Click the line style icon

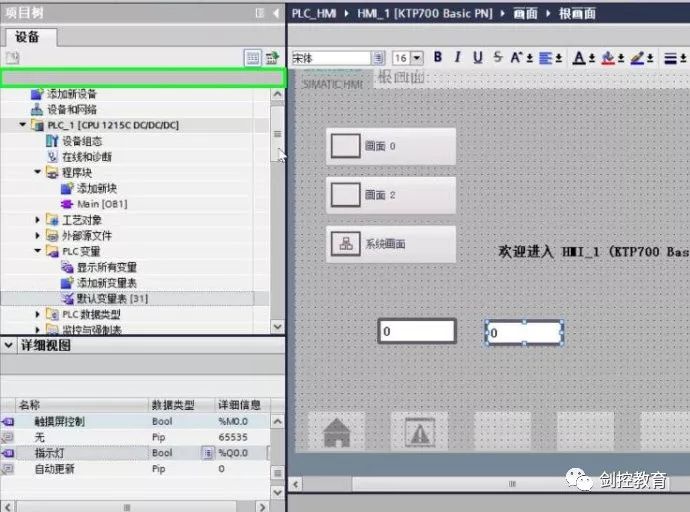pyautogui.click(x=670, y=58)
